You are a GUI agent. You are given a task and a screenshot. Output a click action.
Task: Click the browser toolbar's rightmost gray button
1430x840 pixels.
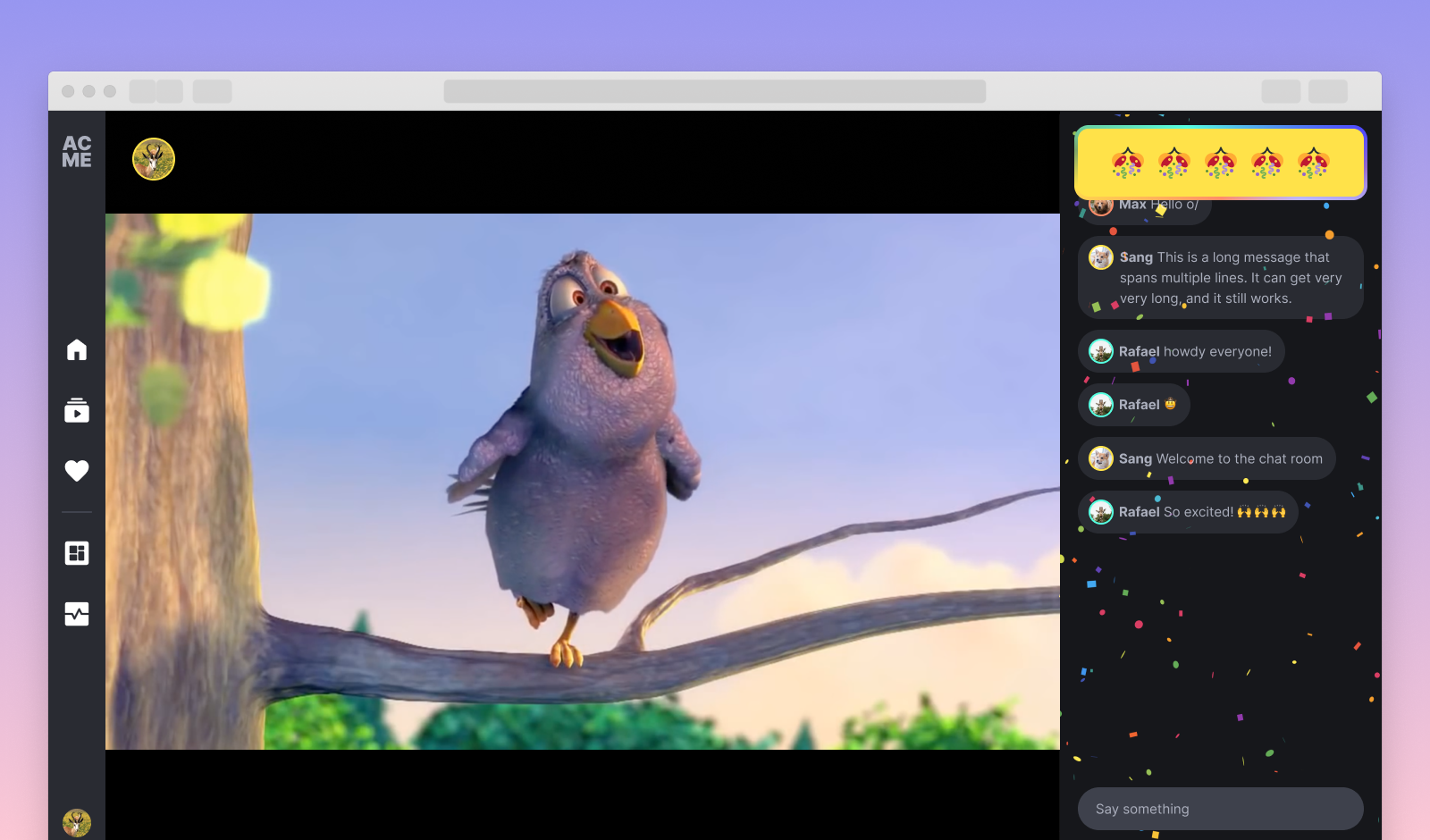coord(1328,91)
